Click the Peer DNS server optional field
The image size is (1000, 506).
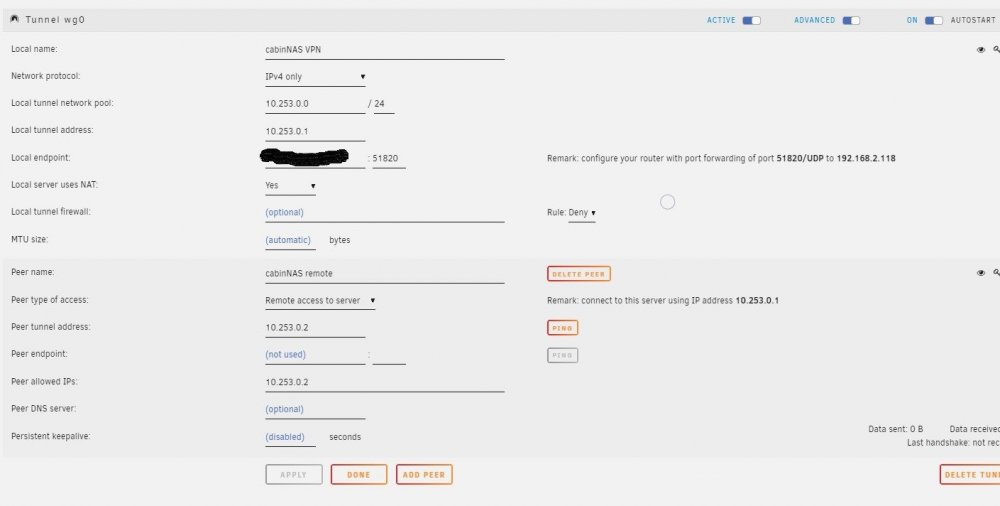tap(315, 410)
